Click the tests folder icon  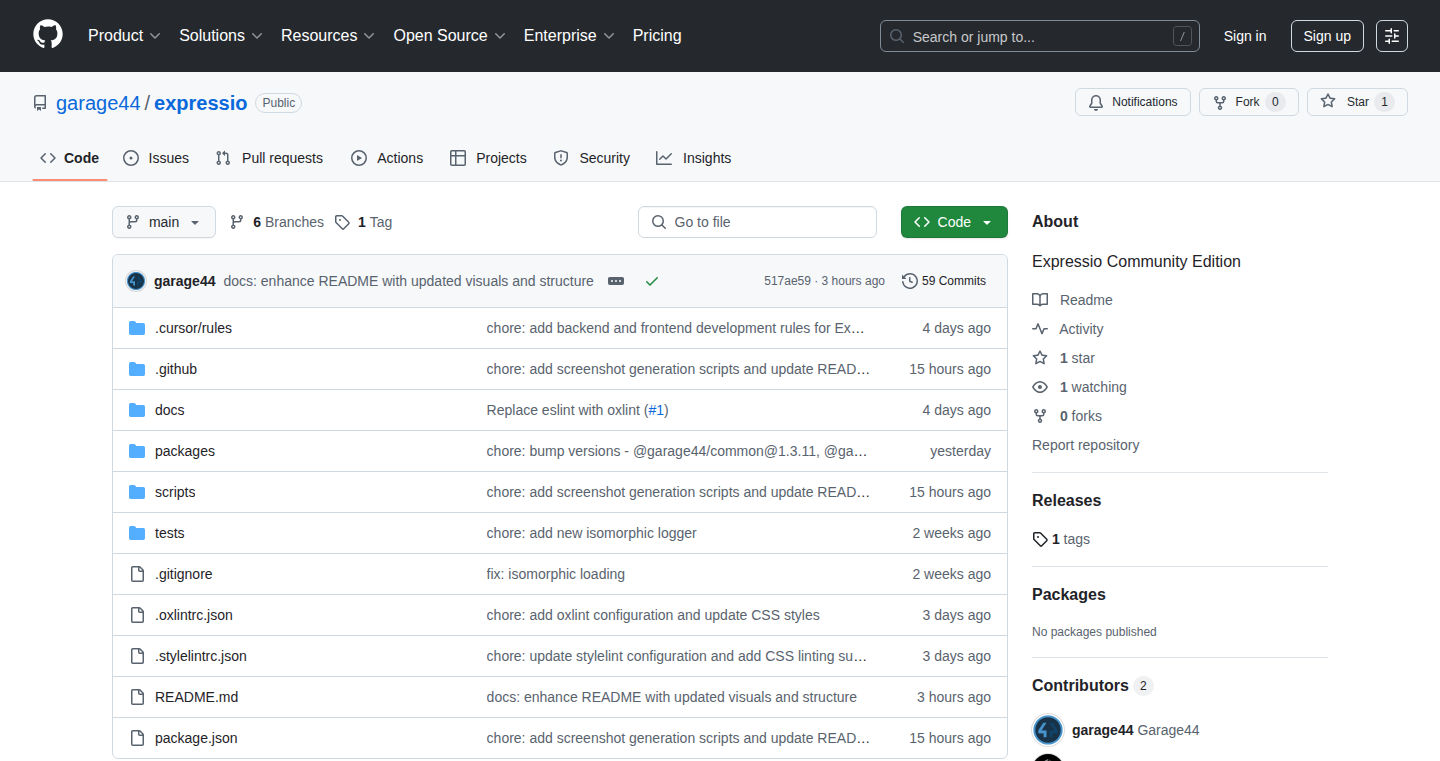click(137, 533)
